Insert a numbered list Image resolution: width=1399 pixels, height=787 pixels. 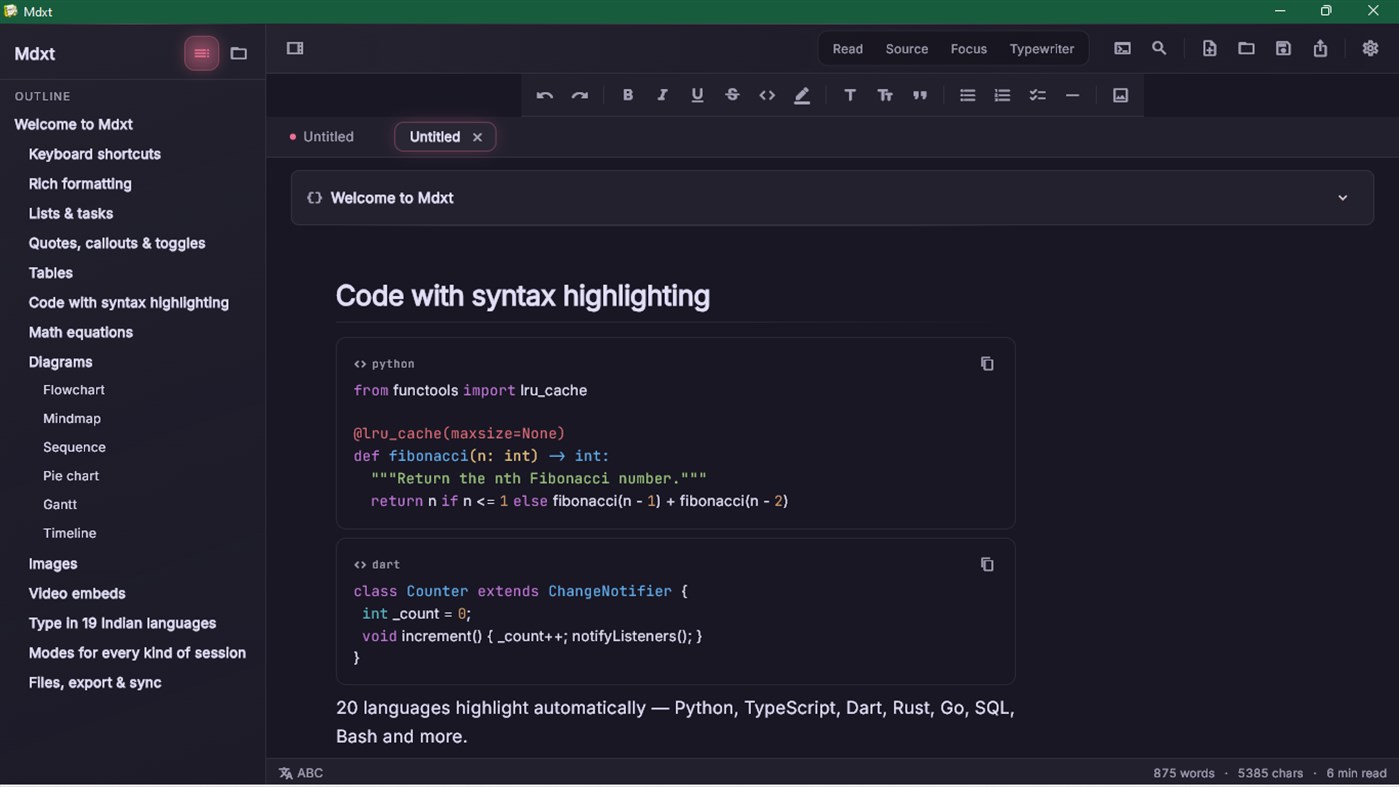(1002, 96)
